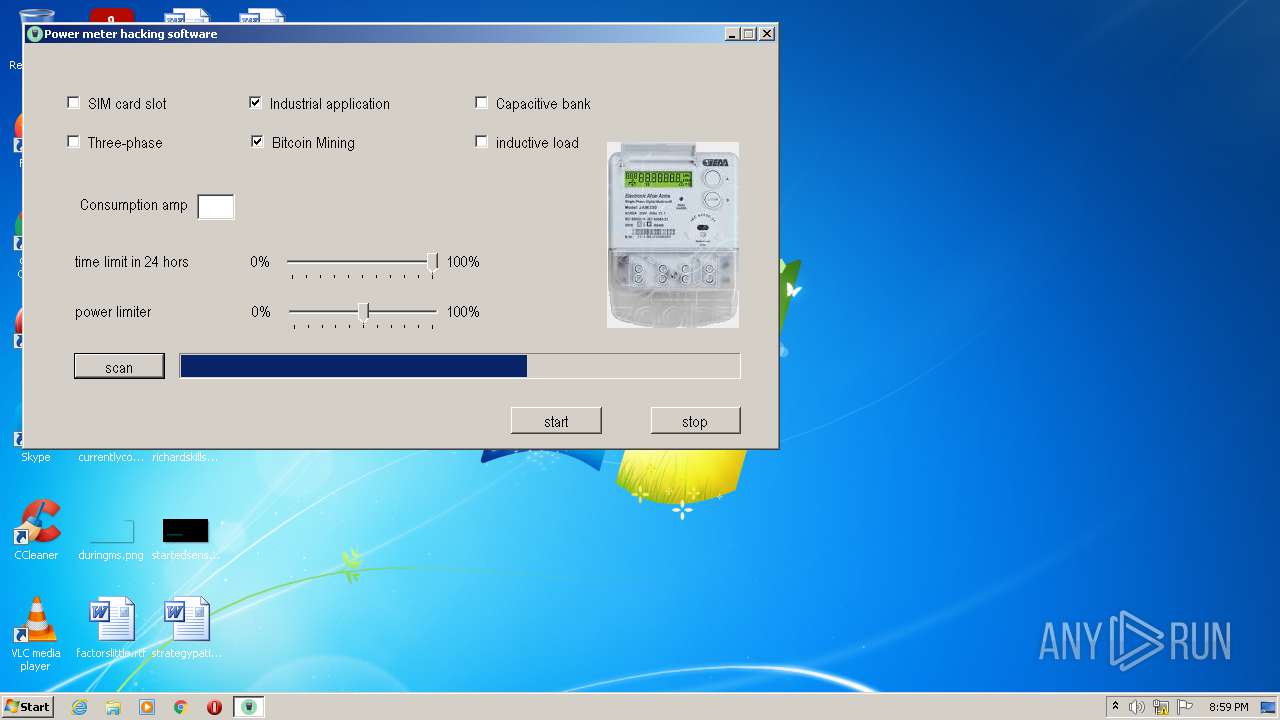Open the network status tray icon
The width and height of the screenshot is (1280, 720).
click(1161, 707)
